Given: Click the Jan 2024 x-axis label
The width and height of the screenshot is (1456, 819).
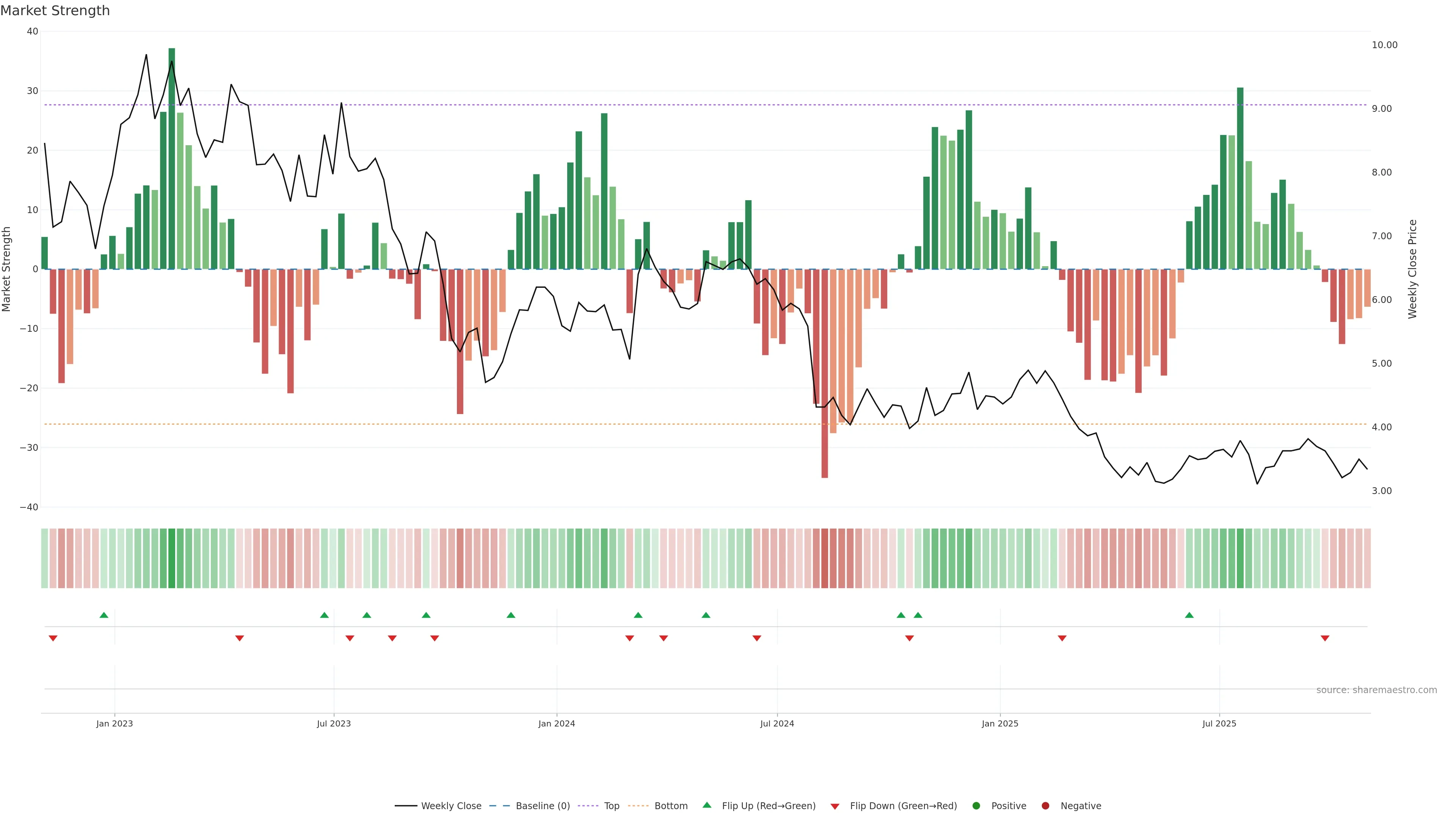Looking at the screenshot, I should (556, 723).
